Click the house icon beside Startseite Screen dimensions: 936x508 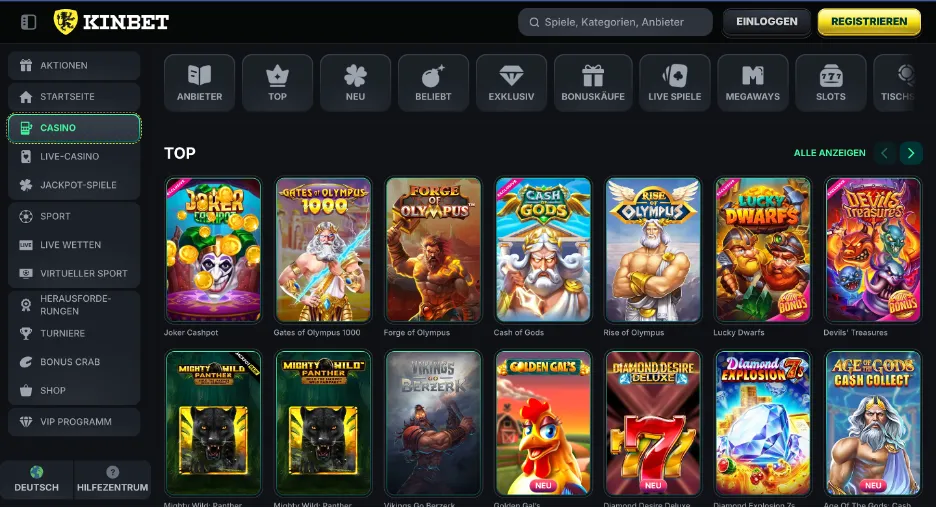coord(26,97)
